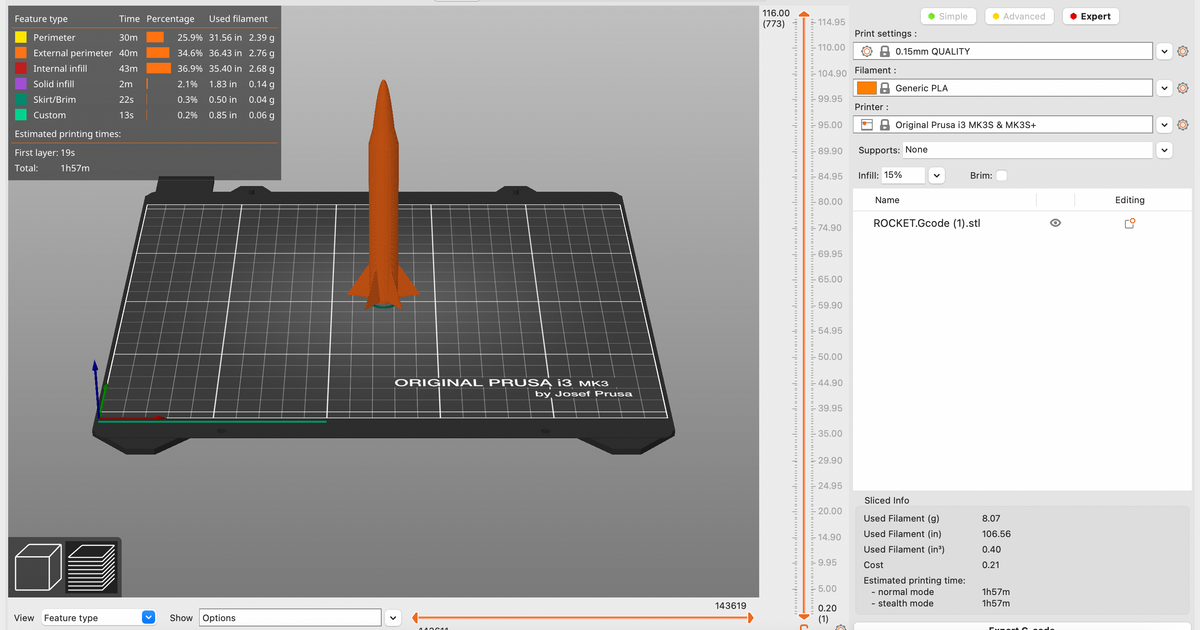Select the Expert mode tab
The height and width of the screenshot is (630, 1200).
coord(1090,16)
